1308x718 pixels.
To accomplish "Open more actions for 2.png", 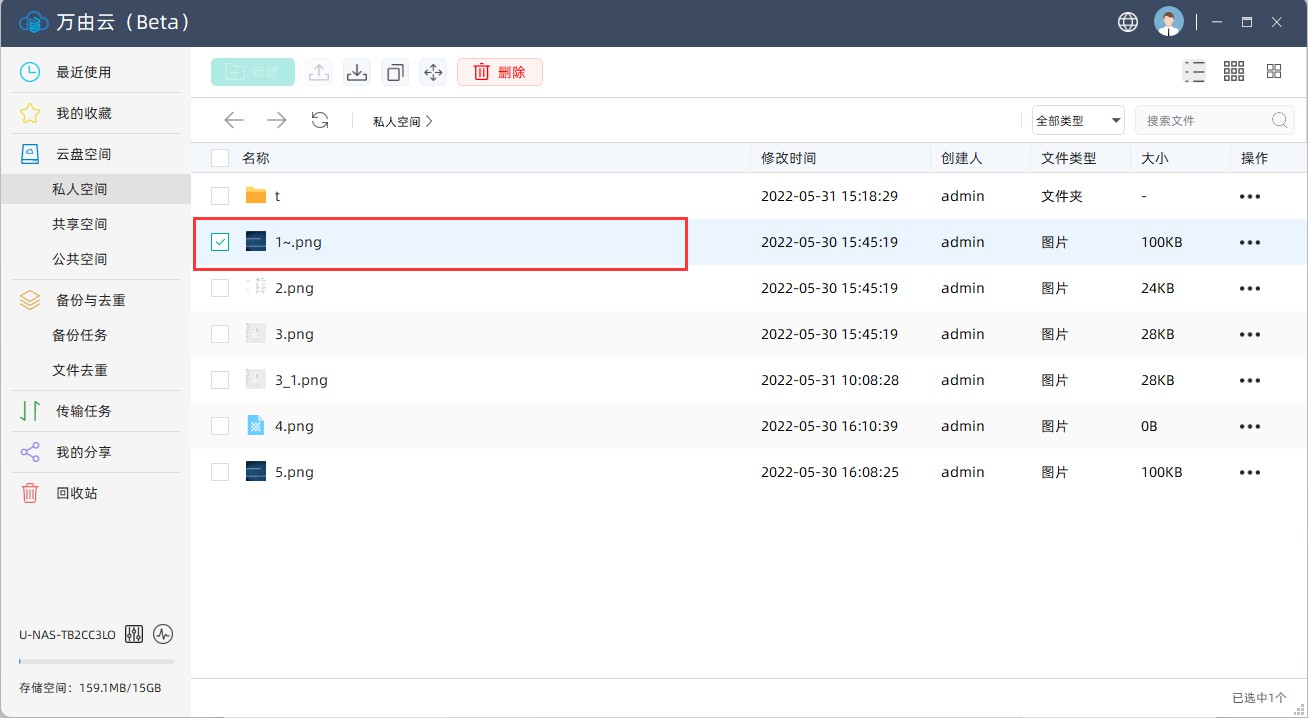I will pos(1249,288).
